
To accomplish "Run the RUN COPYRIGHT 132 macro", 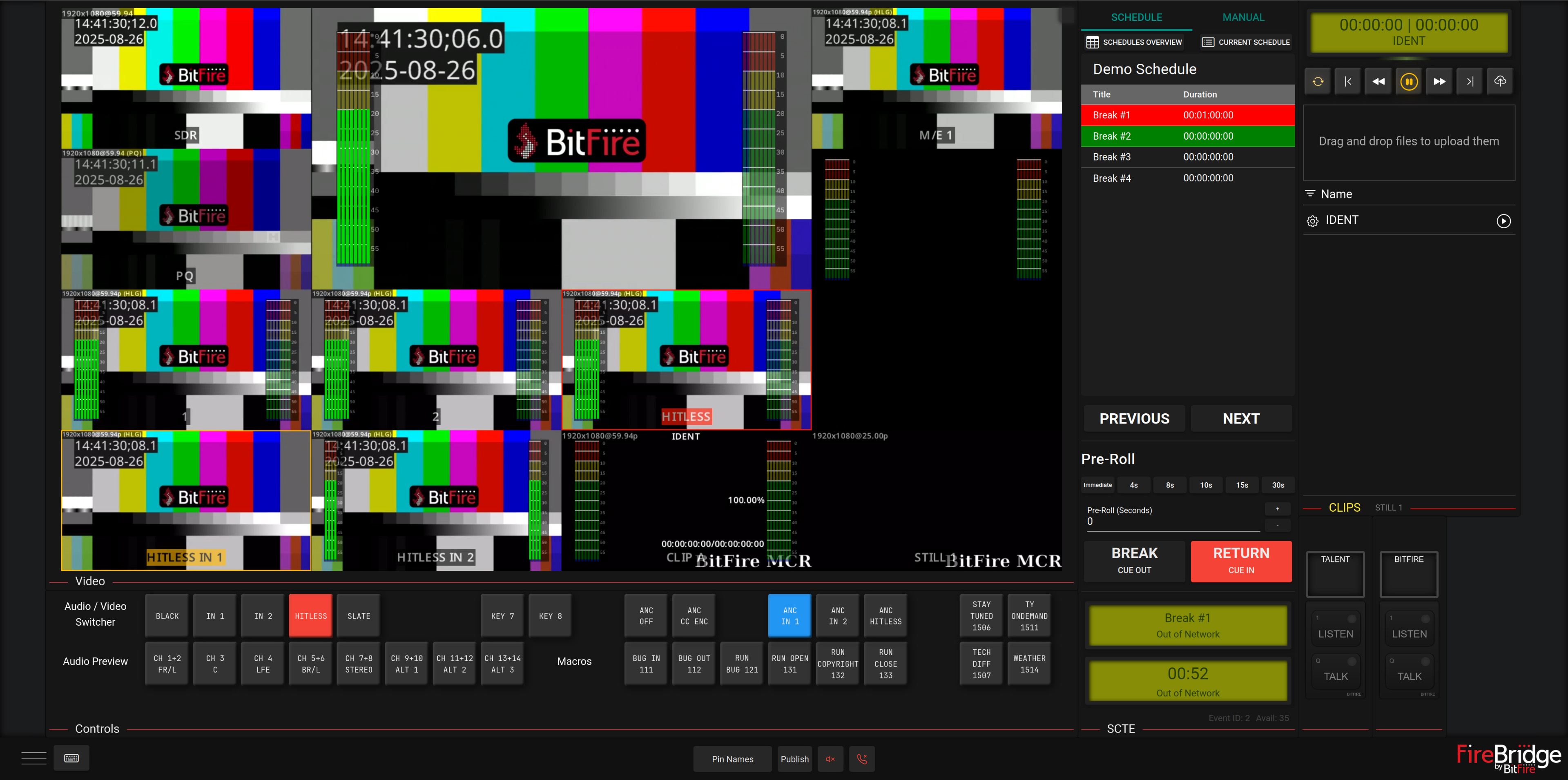I will pos(838,664).
